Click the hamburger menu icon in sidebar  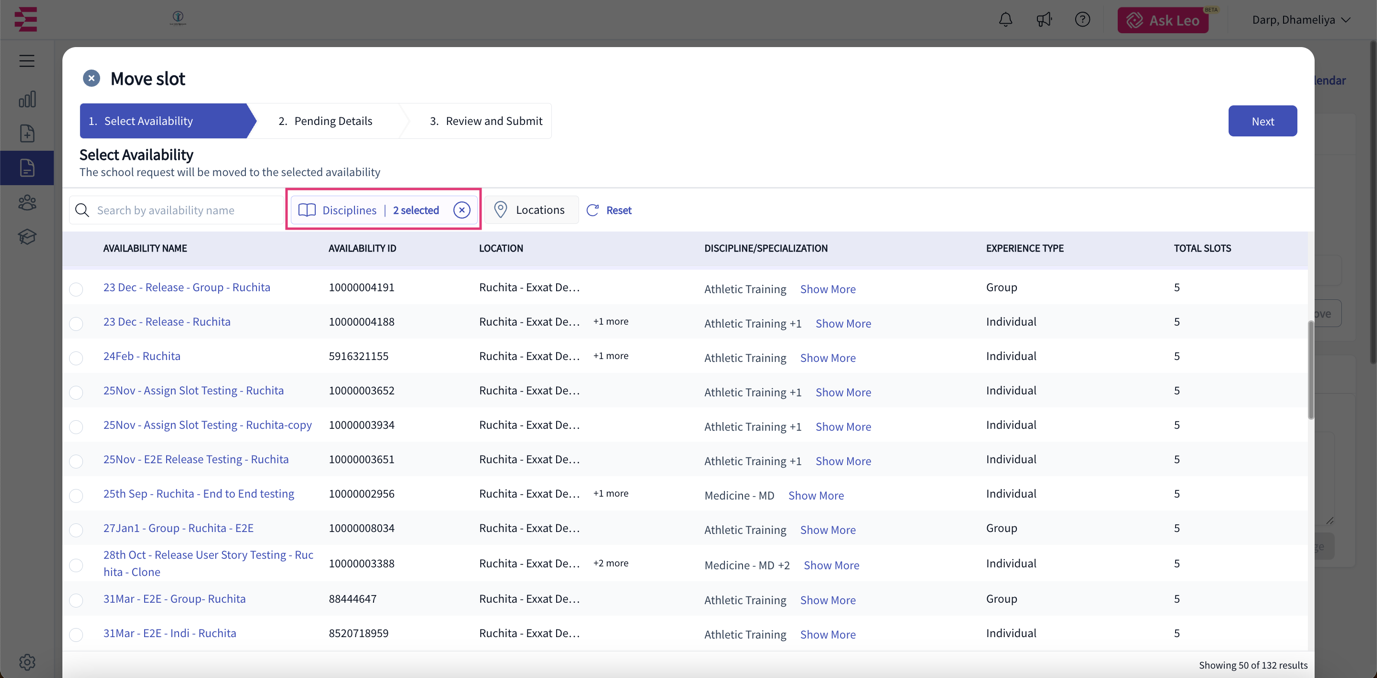27,61
